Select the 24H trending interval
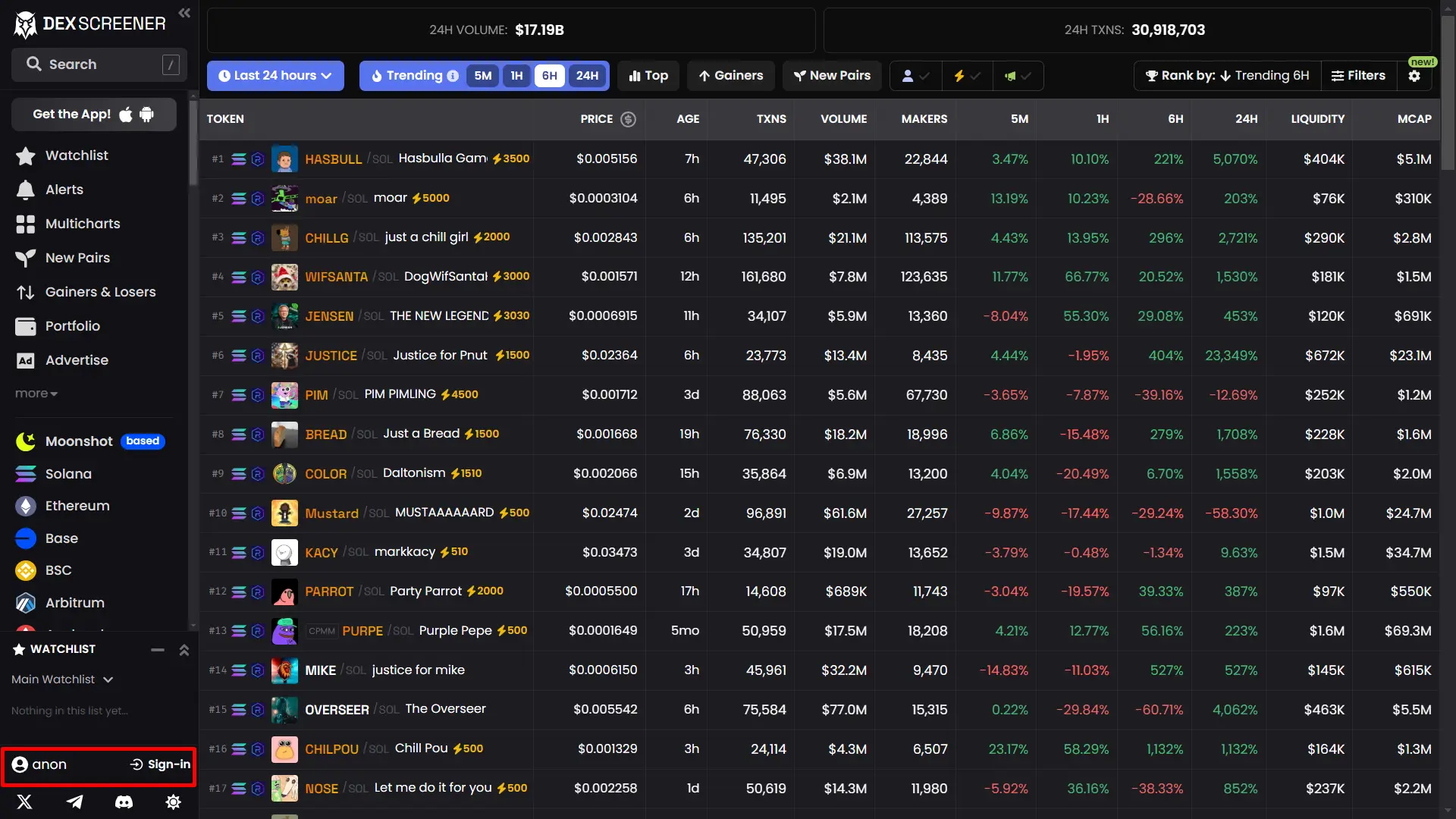The width and height of the screenshot is (1456, 819). pos(587,76)
